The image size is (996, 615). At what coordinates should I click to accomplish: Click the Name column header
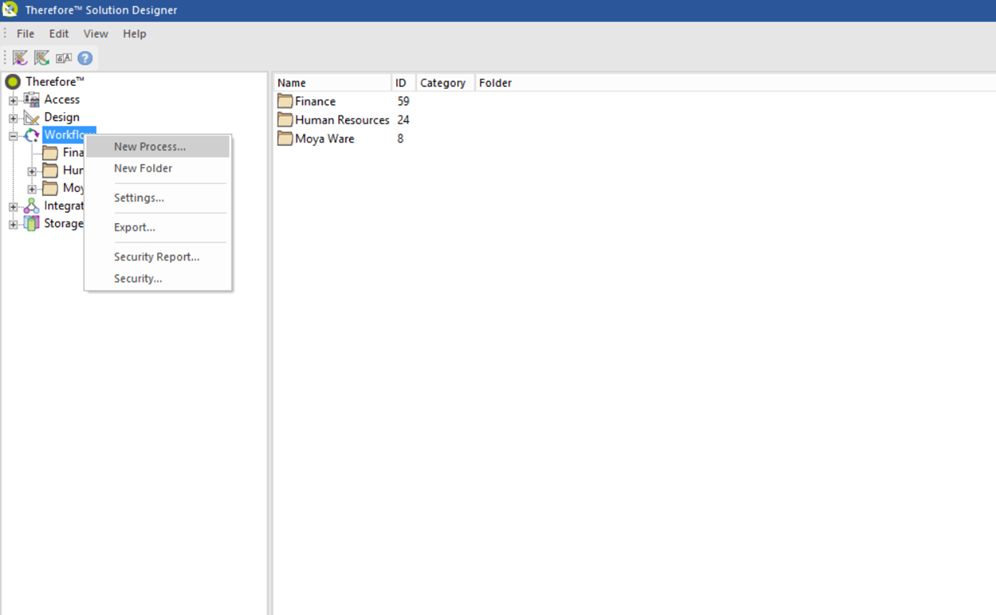point(292,82)
